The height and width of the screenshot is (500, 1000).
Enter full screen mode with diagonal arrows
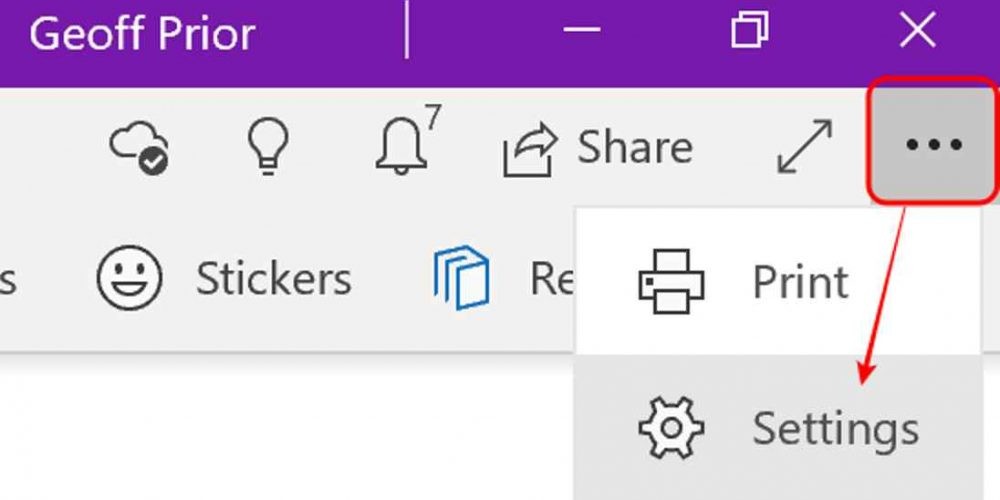(x=805, y=146)
